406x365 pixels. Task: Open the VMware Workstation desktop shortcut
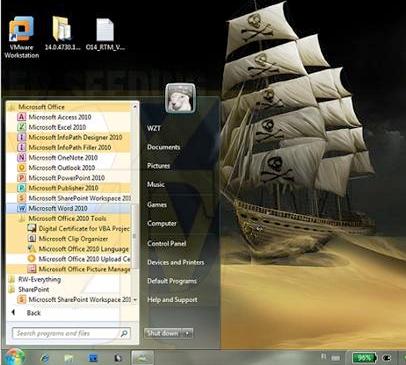point(22,37)
